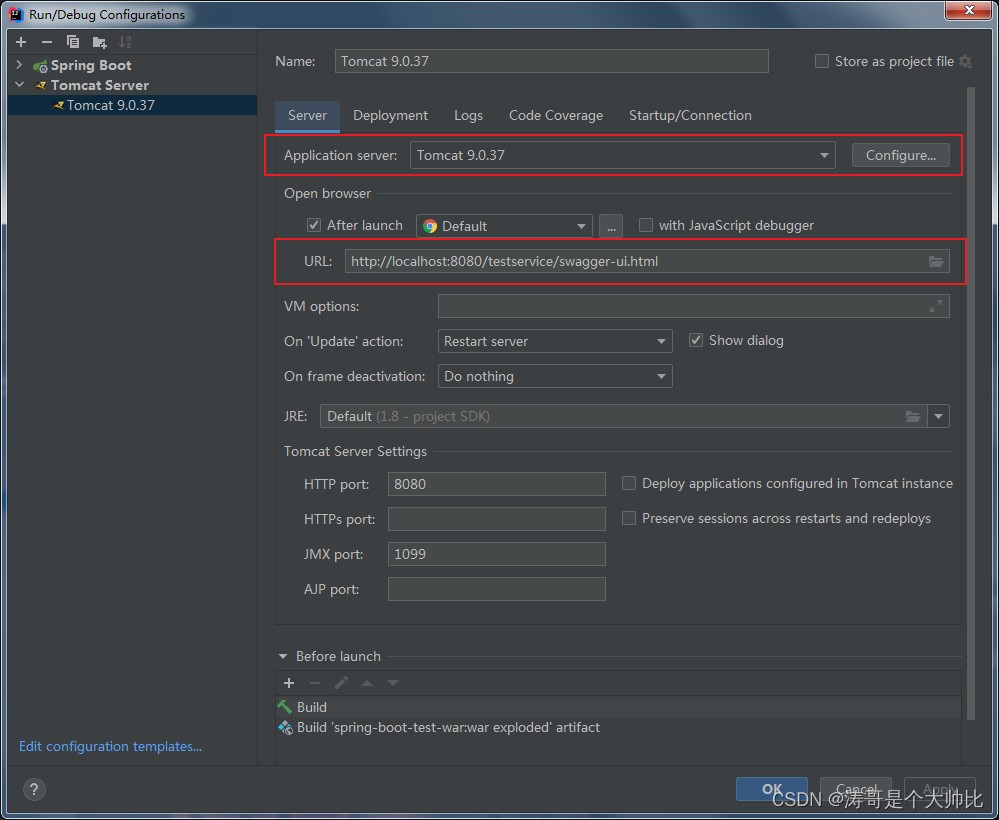Open the Logs tab
The width and height of the screenshot is (999, 820).
[468, 116]
